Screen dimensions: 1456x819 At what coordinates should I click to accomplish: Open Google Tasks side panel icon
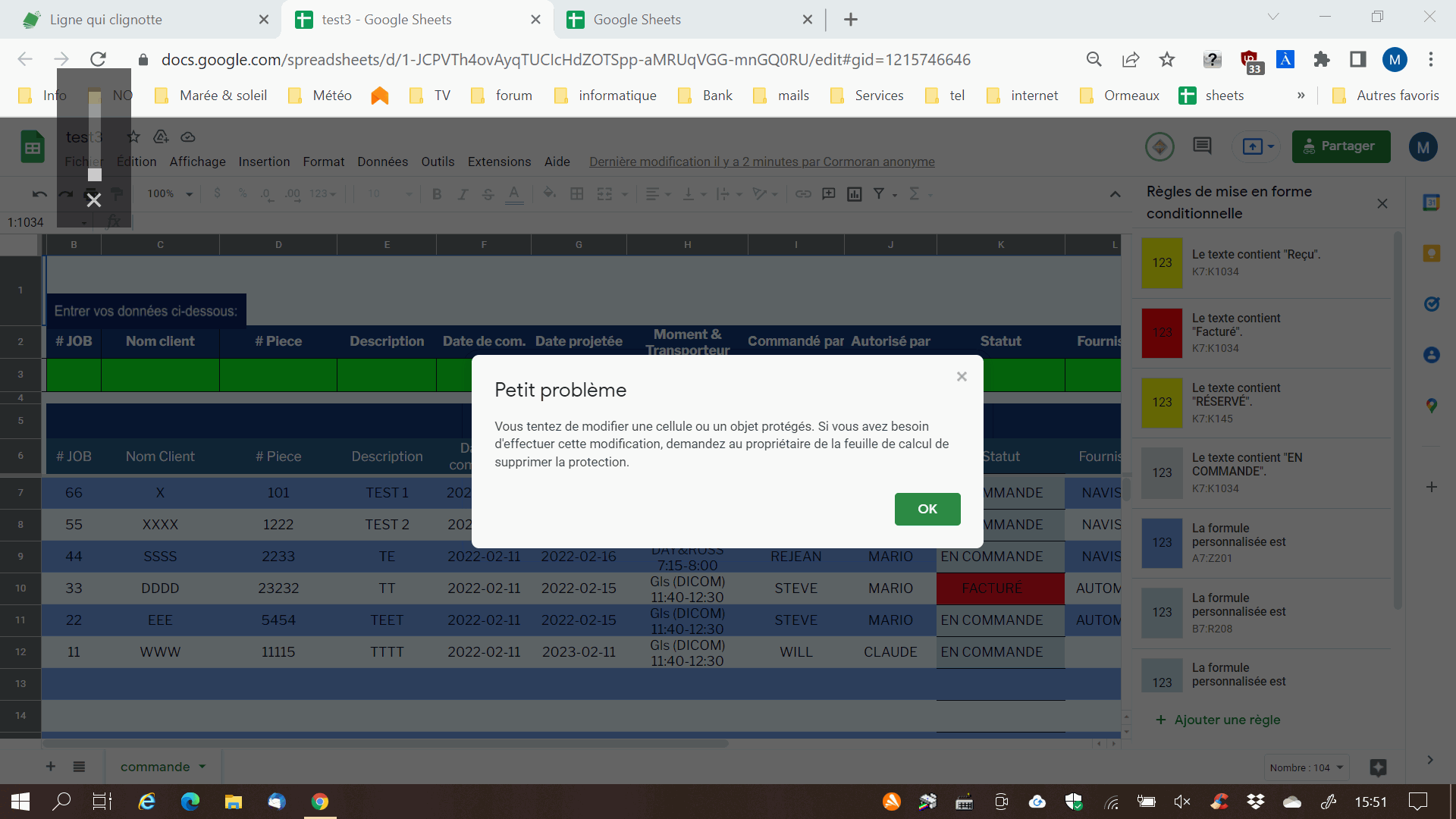(1431, 304)
